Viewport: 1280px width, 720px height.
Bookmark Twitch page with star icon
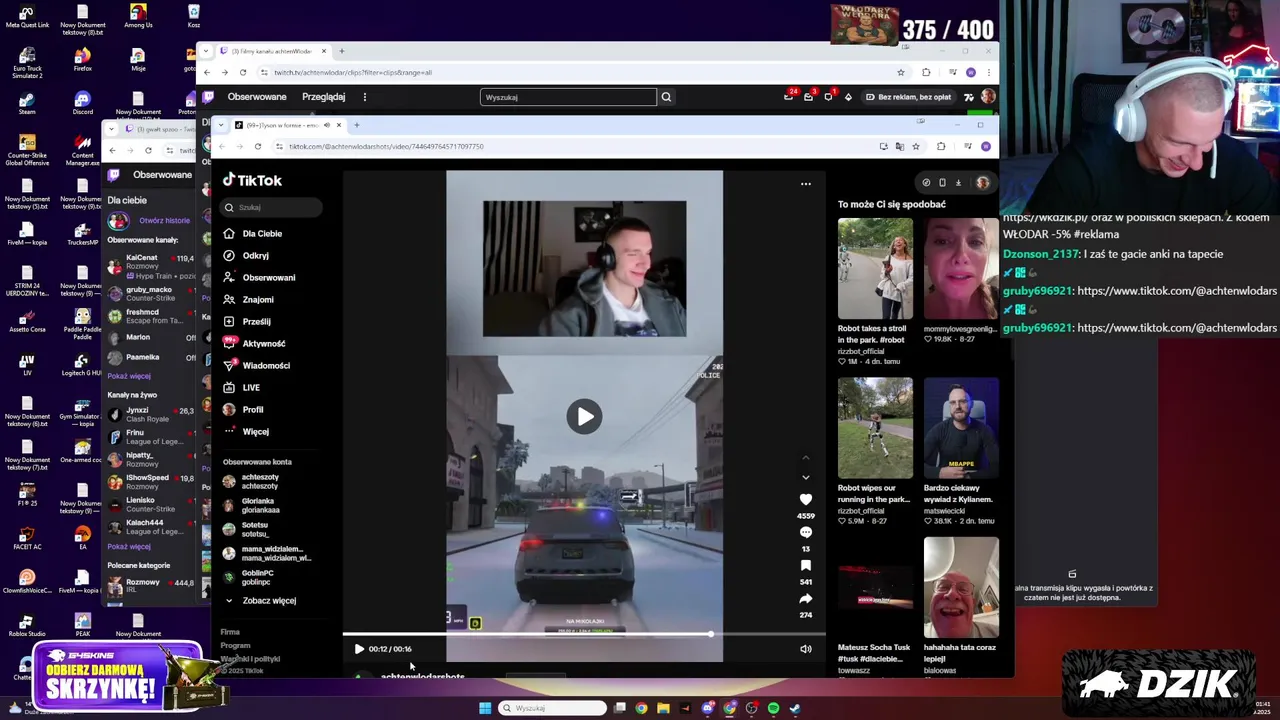tap(901, 72)
